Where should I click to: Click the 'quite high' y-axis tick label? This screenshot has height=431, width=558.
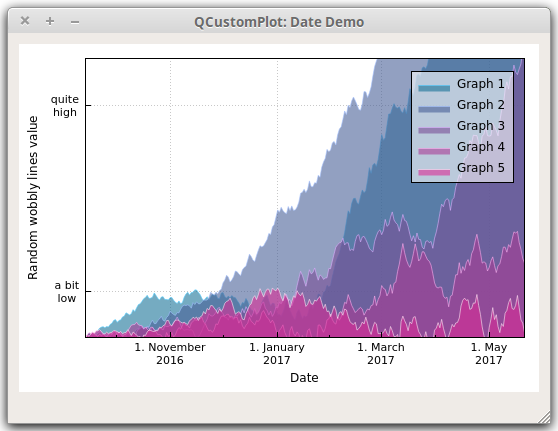click(64, 106)
